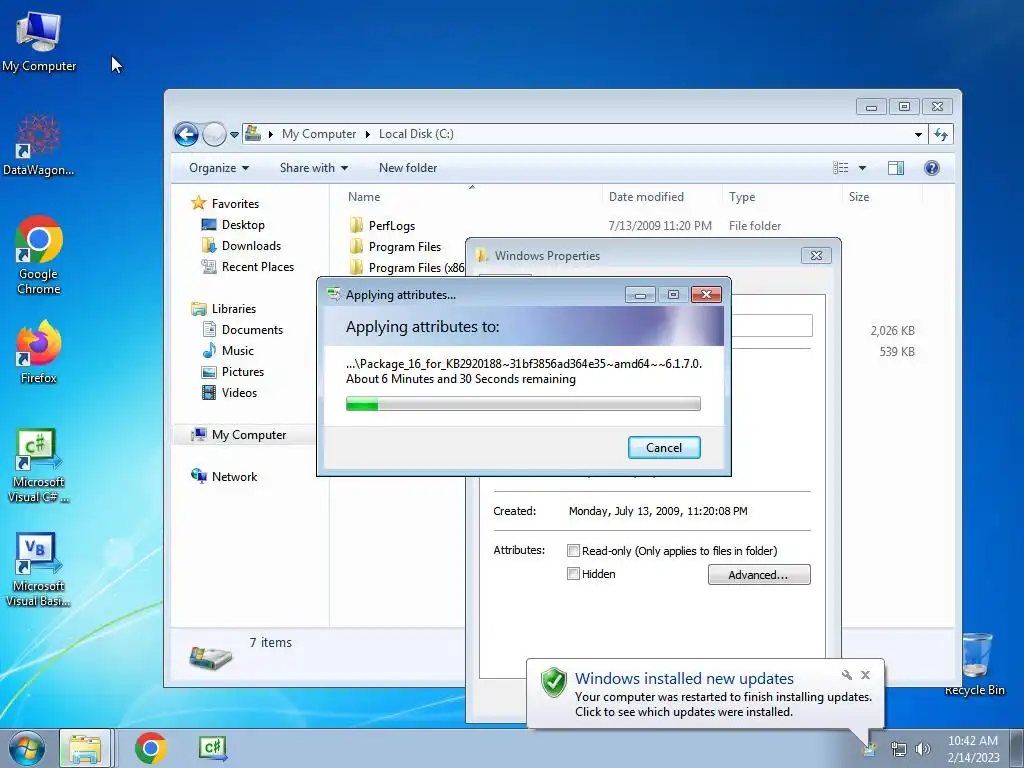Close the Windows Properties dialog
This screenshot has height=768, width=1024.
(816, 255)
